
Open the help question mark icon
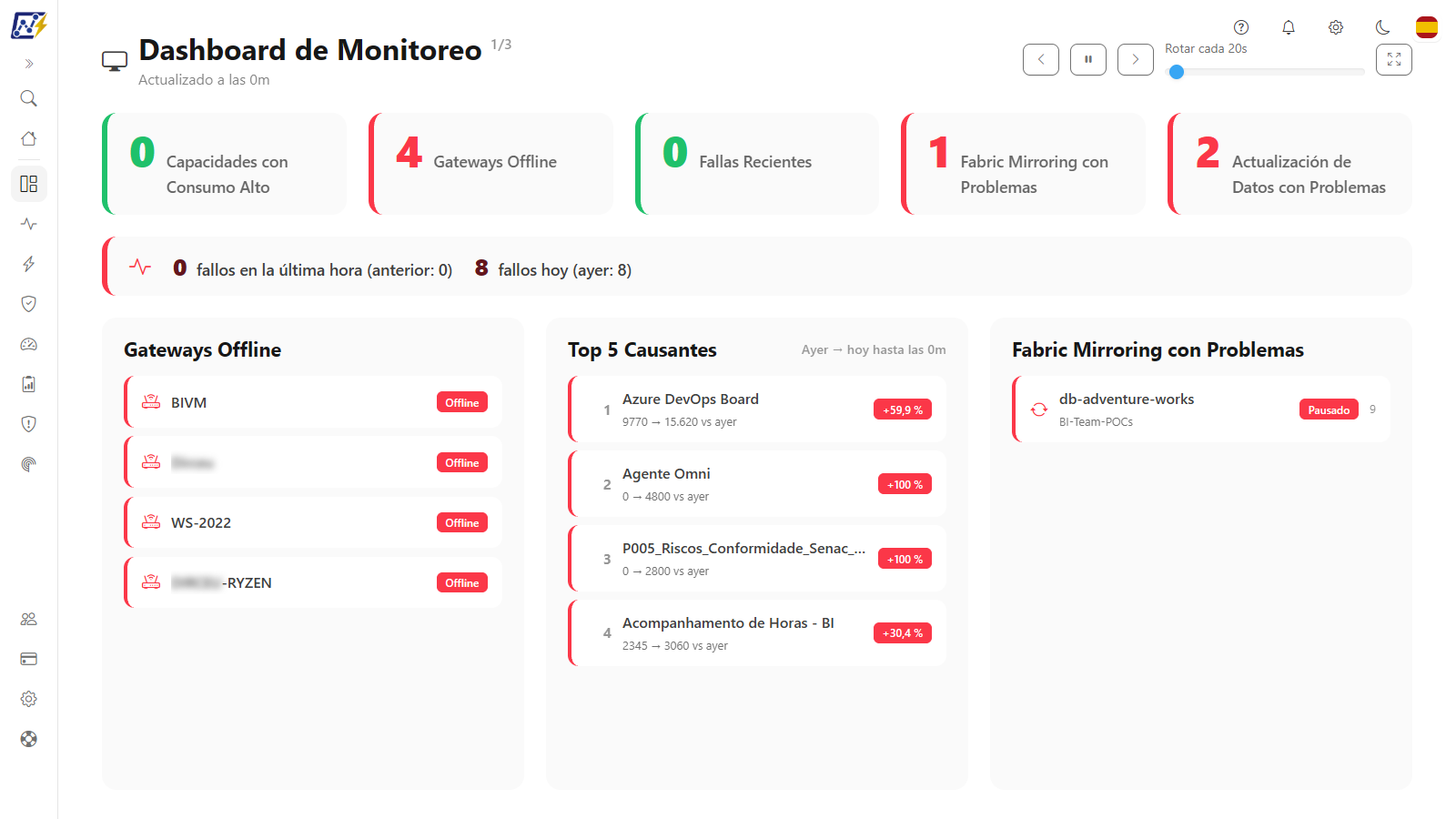point(1241,27)
